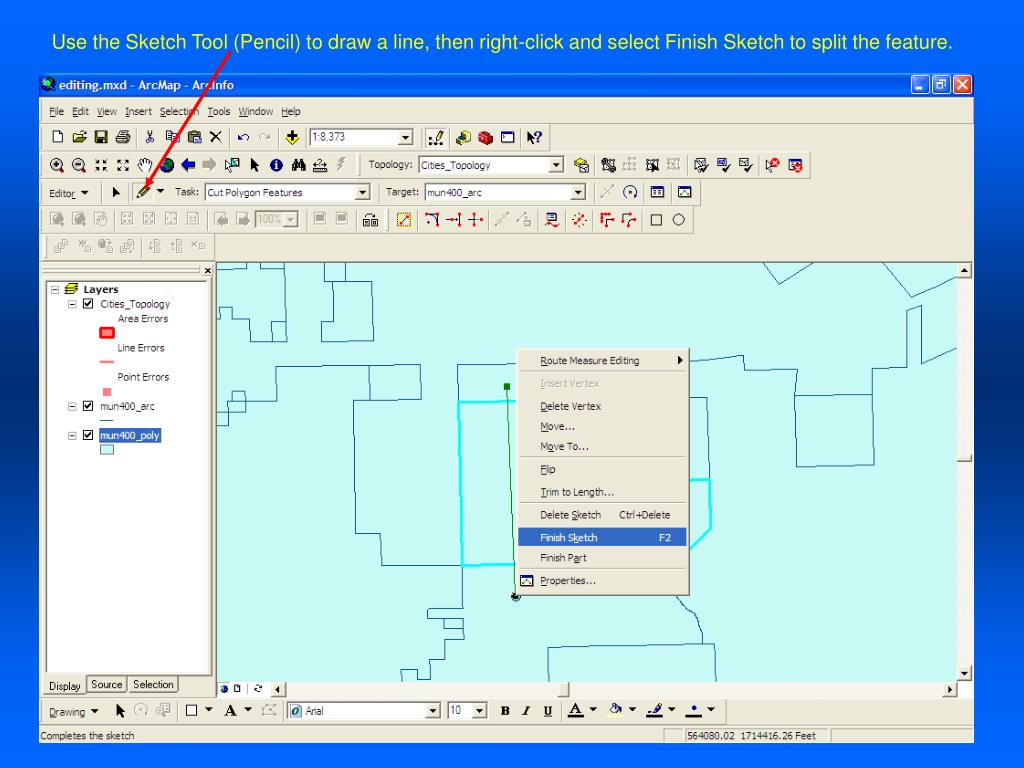Click the What's This help icon
The width and height of the screenshot is (1024, 768).
[x=534, y=137]
